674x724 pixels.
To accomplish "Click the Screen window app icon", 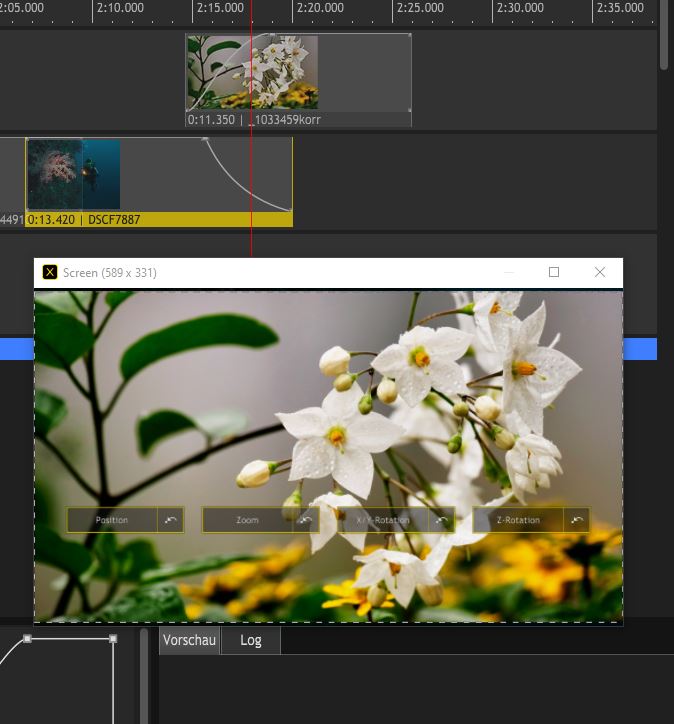I will click(50, 272).
